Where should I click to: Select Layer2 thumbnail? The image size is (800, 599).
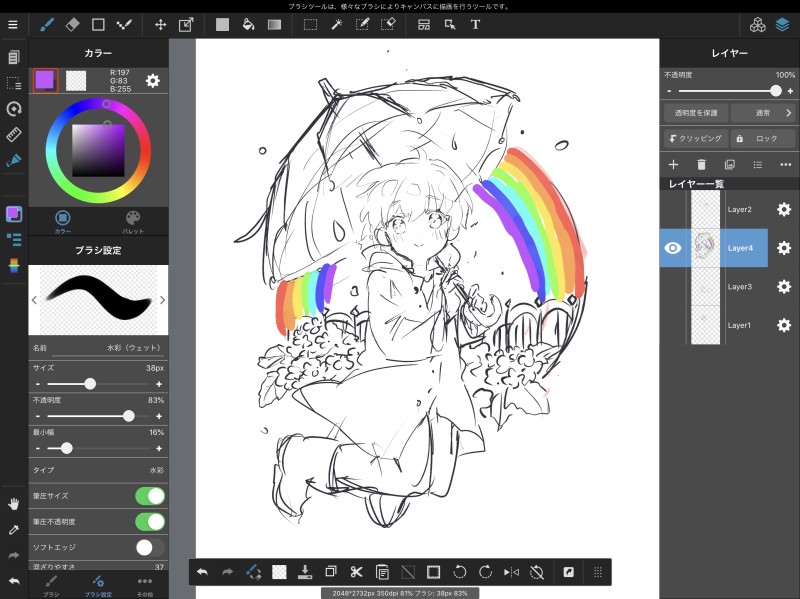pos(706,209)
